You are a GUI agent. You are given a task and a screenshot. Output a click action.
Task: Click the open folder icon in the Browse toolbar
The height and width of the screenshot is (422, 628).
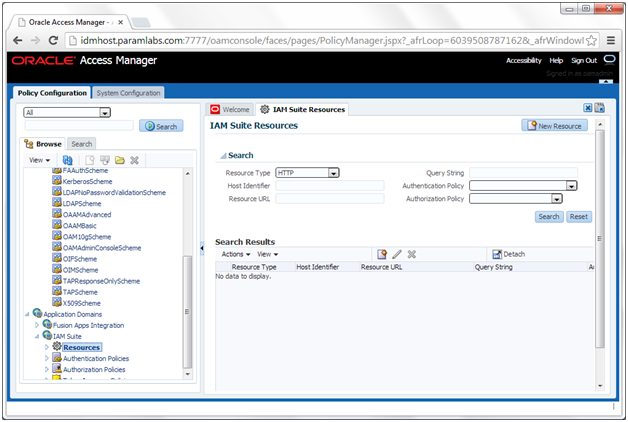(x=120, y=160)
